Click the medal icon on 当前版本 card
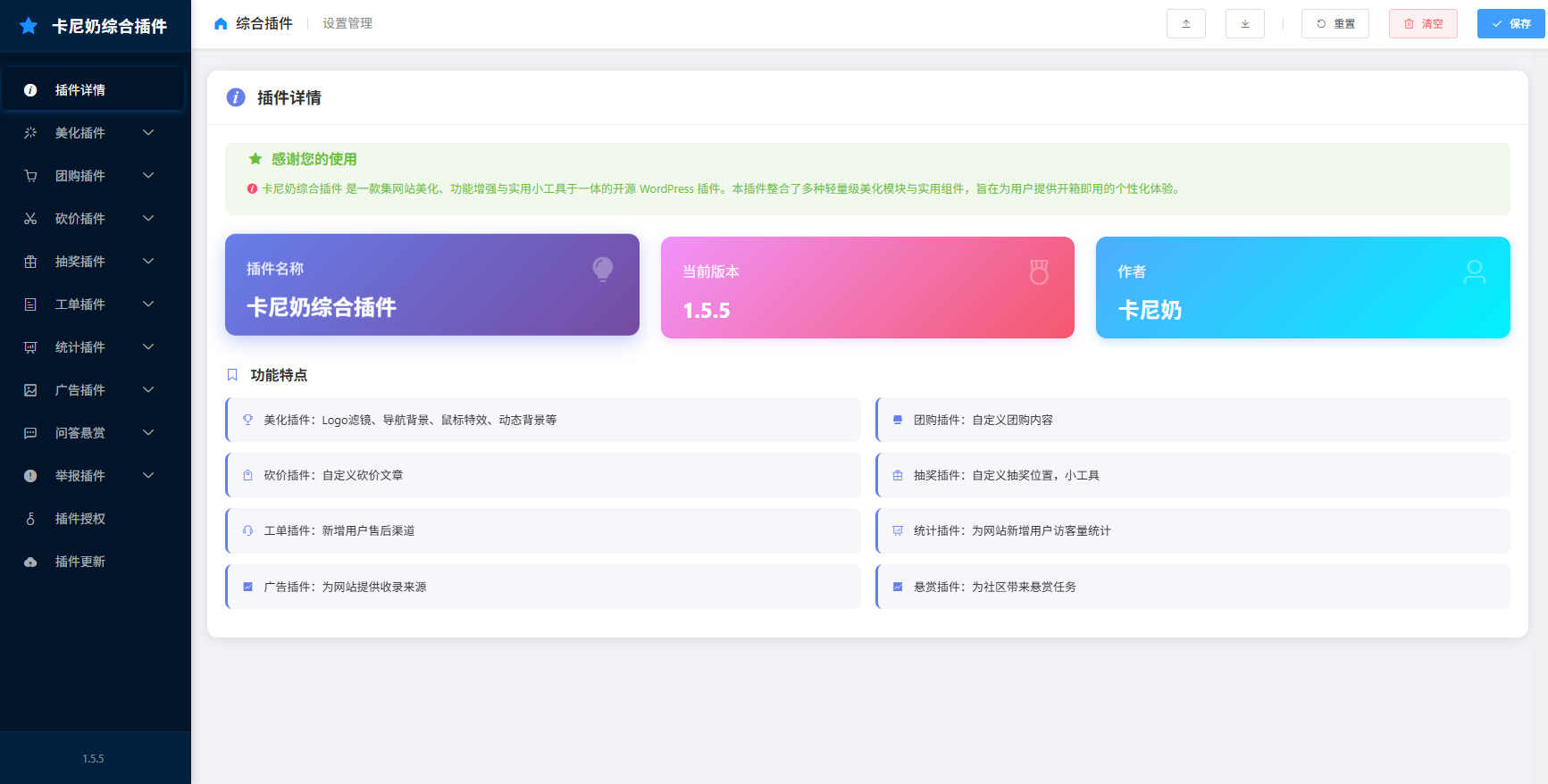 point(1038,271)
